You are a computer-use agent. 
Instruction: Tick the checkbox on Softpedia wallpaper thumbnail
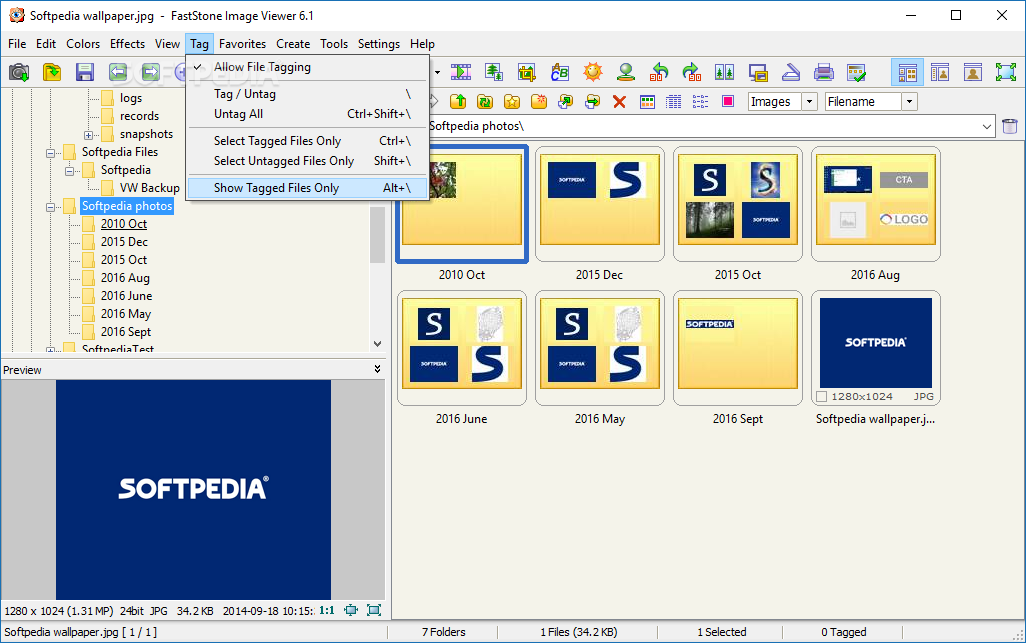click(822, 396)
